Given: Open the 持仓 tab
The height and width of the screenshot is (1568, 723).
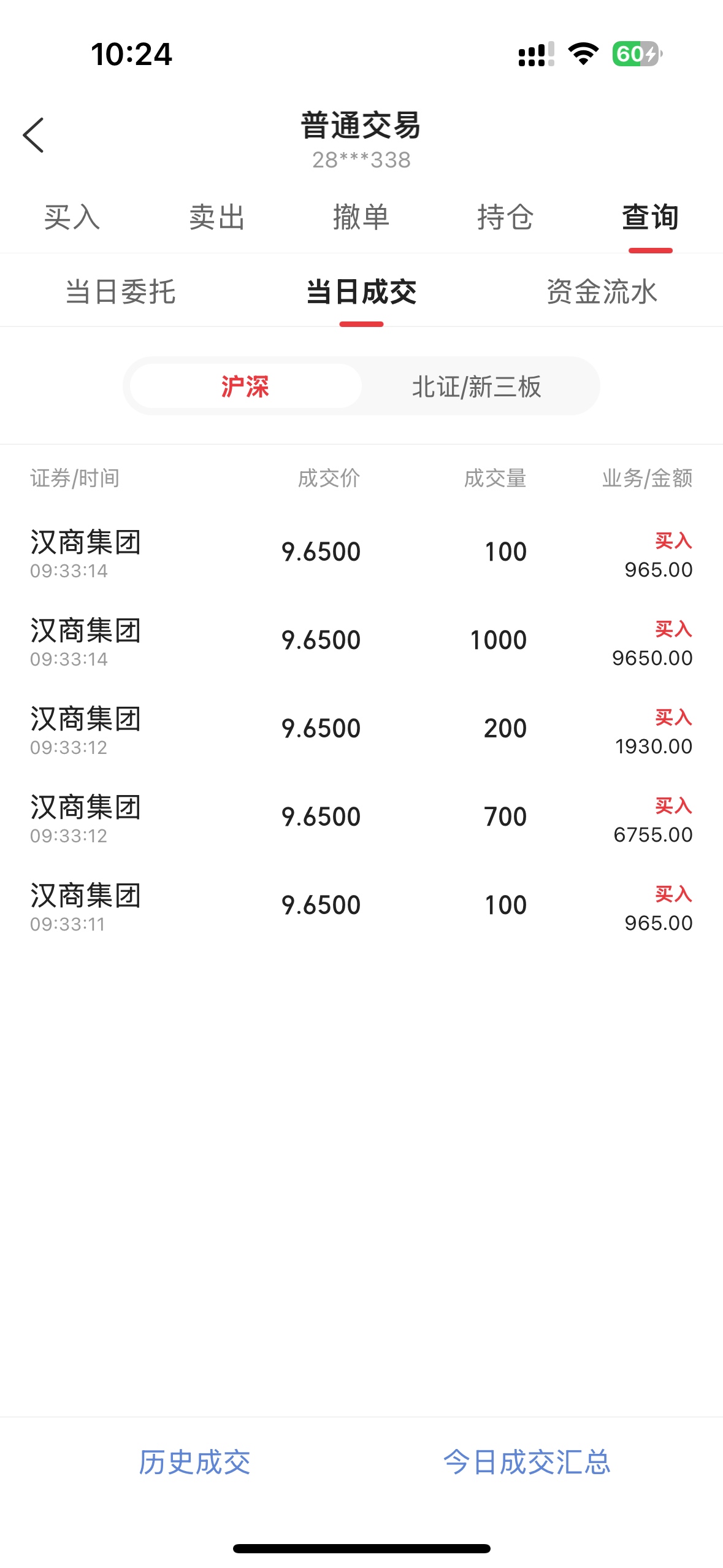Looking at the screenshot, I should (x=506, y=217).
